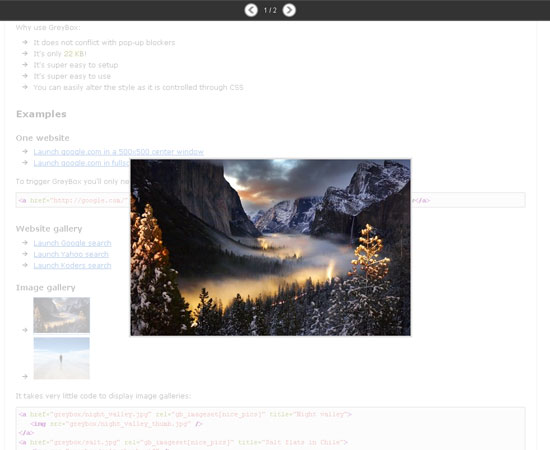Click the google.com href code snippet box
550x450 pixels.
(x=270, y=200)
